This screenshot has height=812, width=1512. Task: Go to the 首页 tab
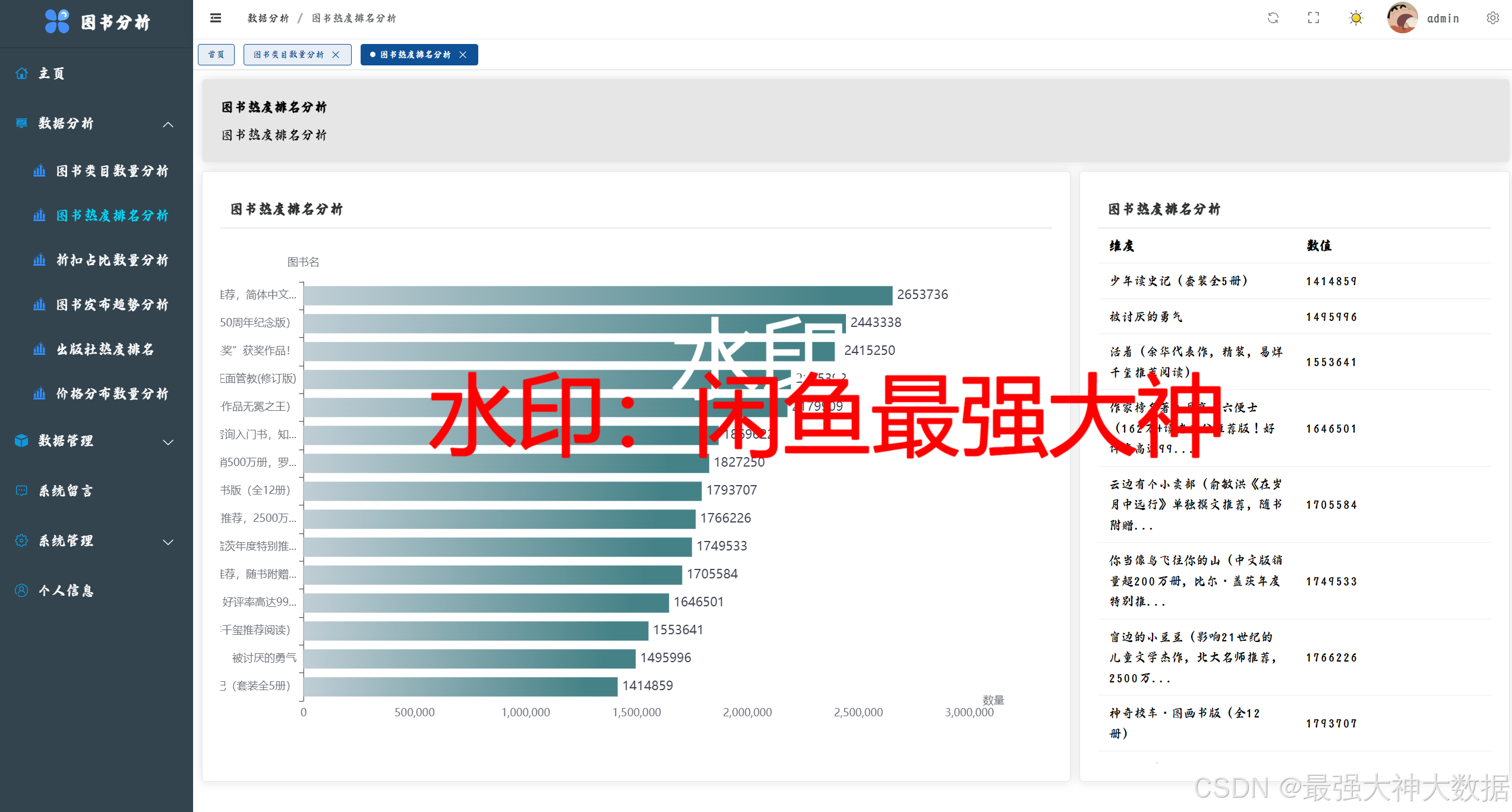click(216, 55)
